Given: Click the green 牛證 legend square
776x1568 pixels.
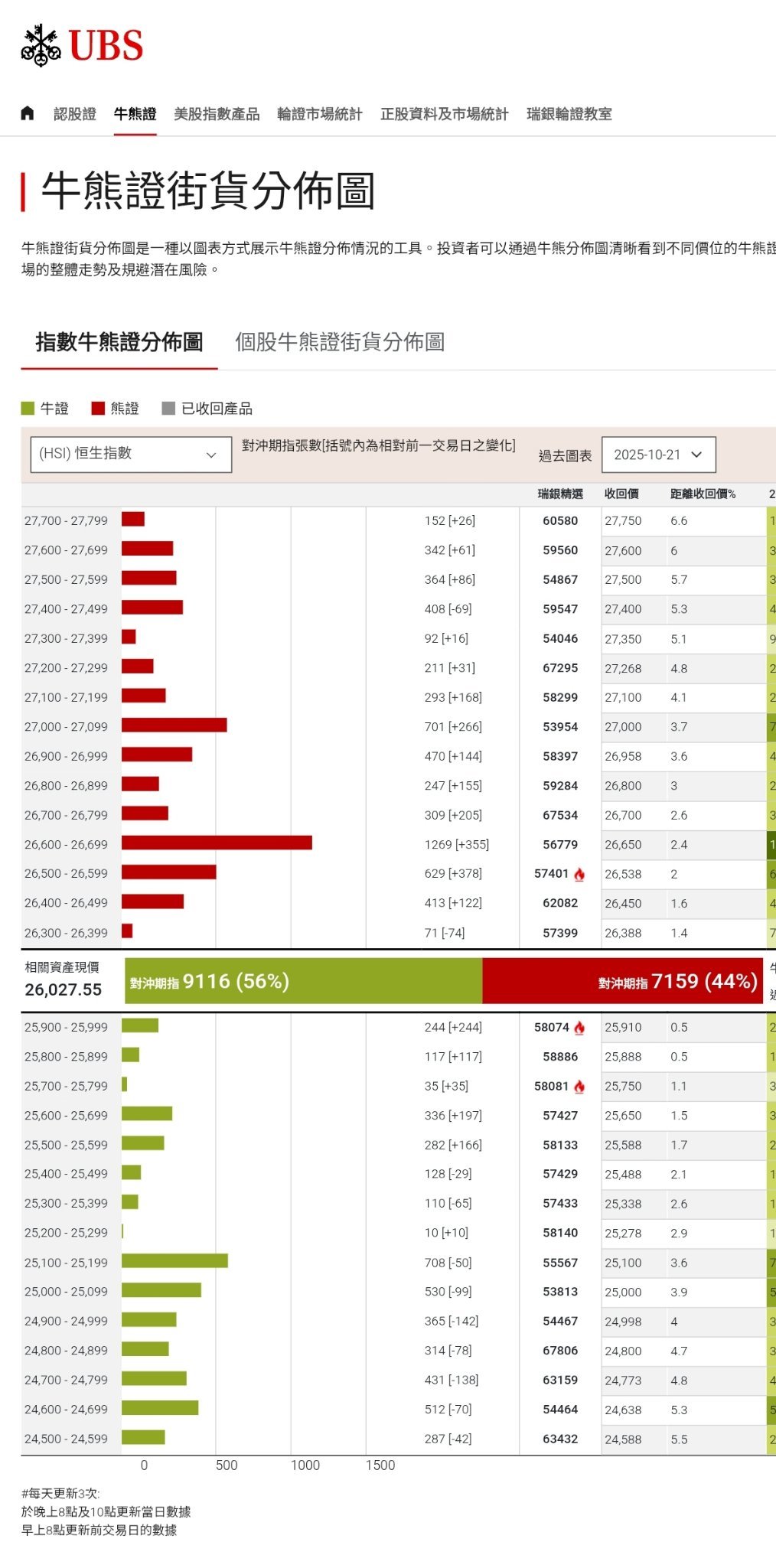Looking at the screenshot, I should (28, 409).
